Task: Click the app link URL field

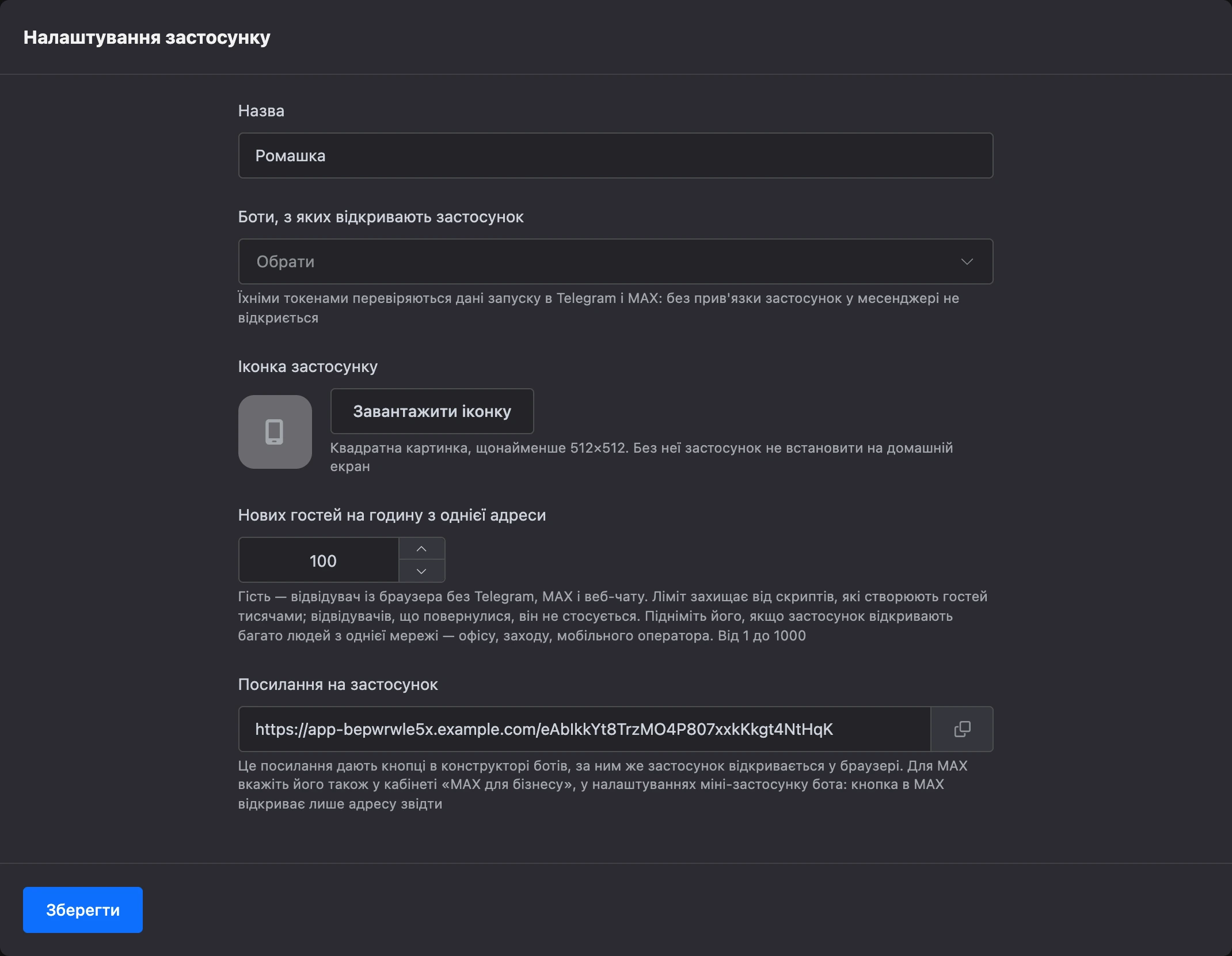Action: 584,729
